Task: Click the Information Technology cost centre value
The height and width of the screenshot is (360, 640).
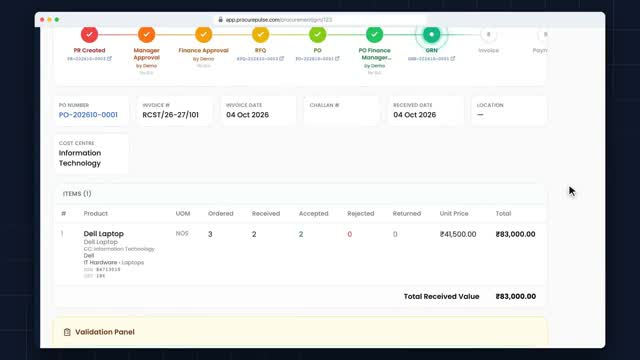Action: tap(80, 158)
